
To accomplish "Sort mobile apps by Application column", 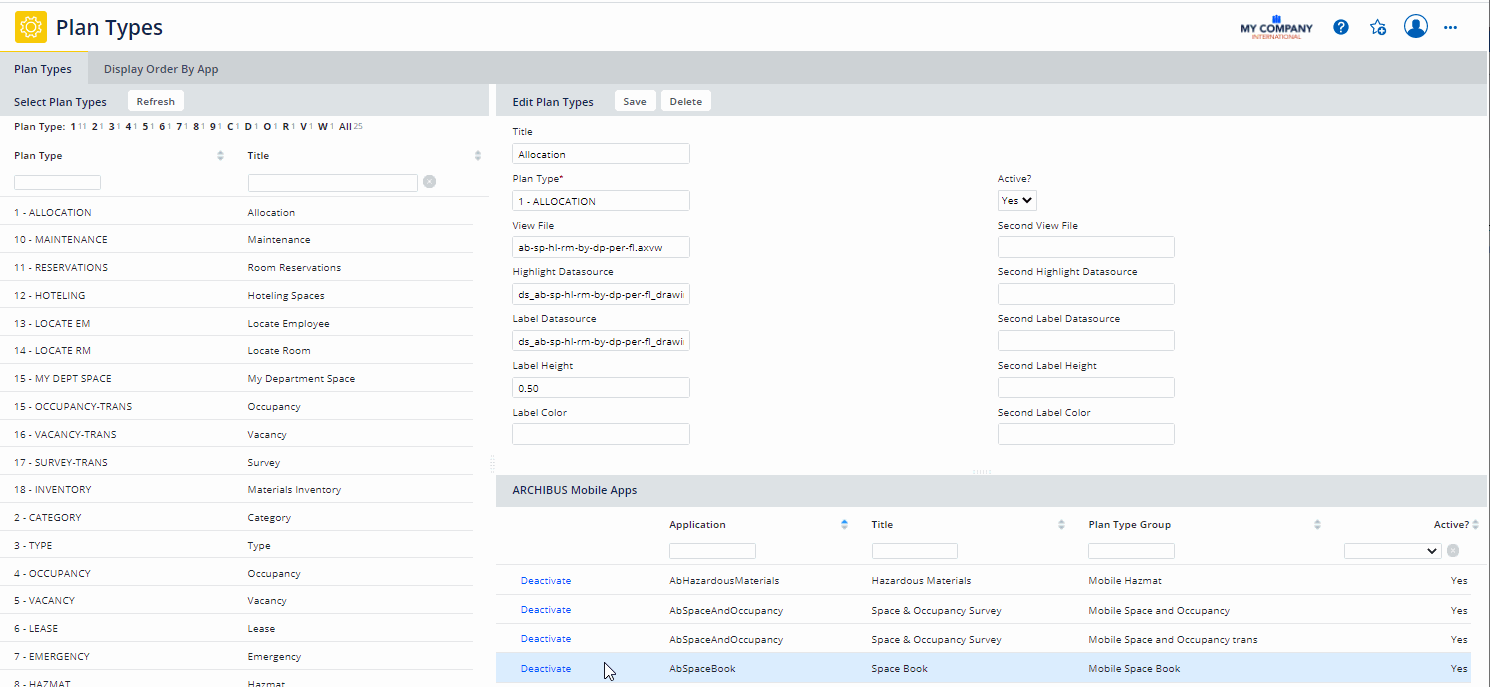I will point(845,524).
